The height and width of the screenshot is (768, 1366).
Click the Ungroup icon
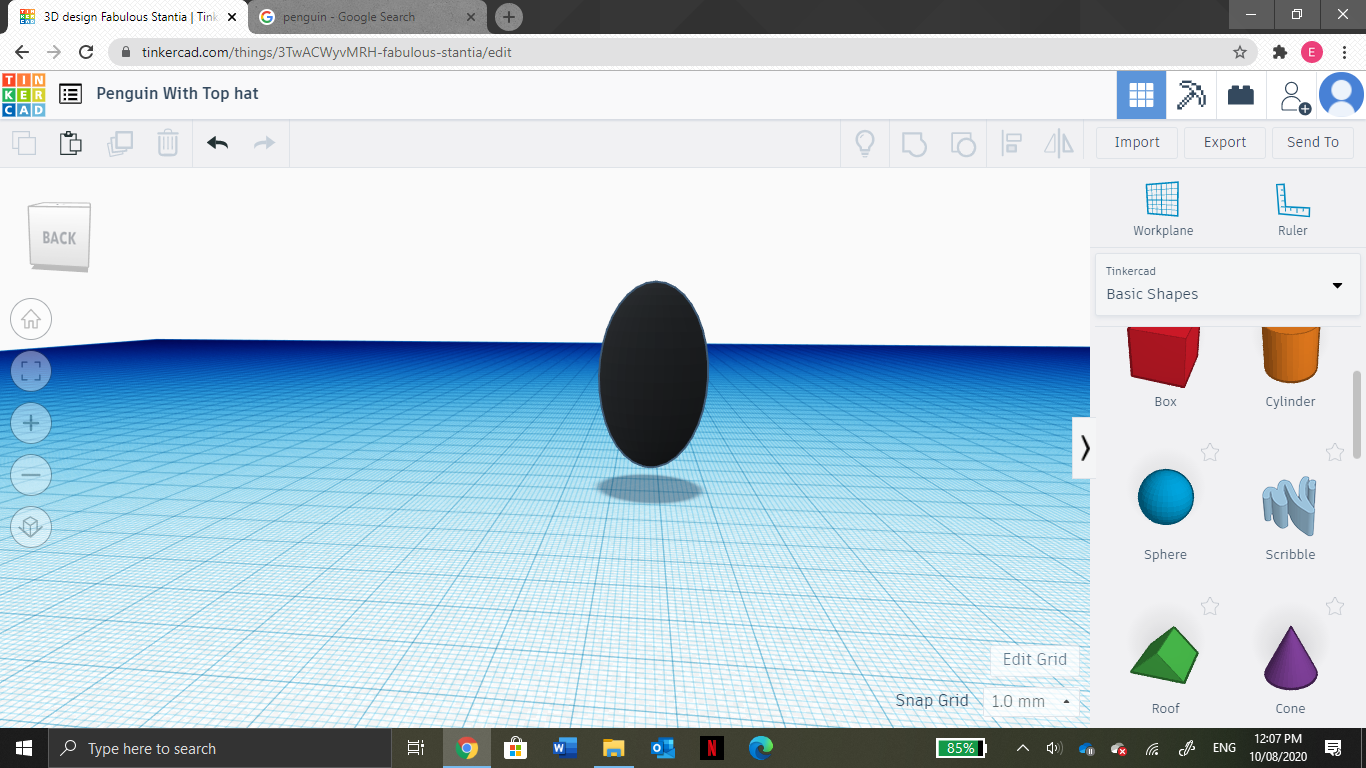(962, 143)
